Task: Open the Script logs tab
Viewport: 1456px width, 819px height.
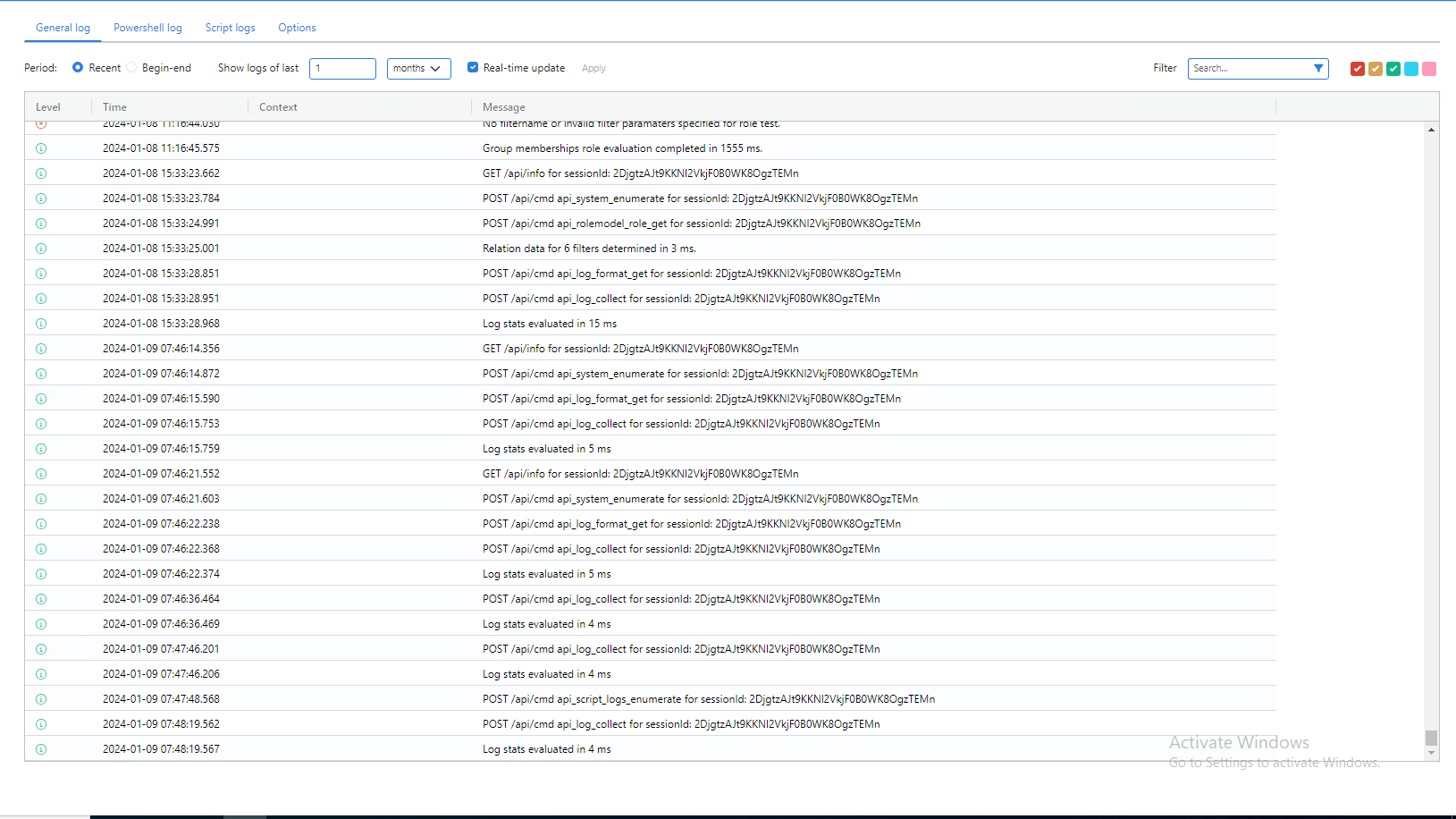Action: [230, 28]
